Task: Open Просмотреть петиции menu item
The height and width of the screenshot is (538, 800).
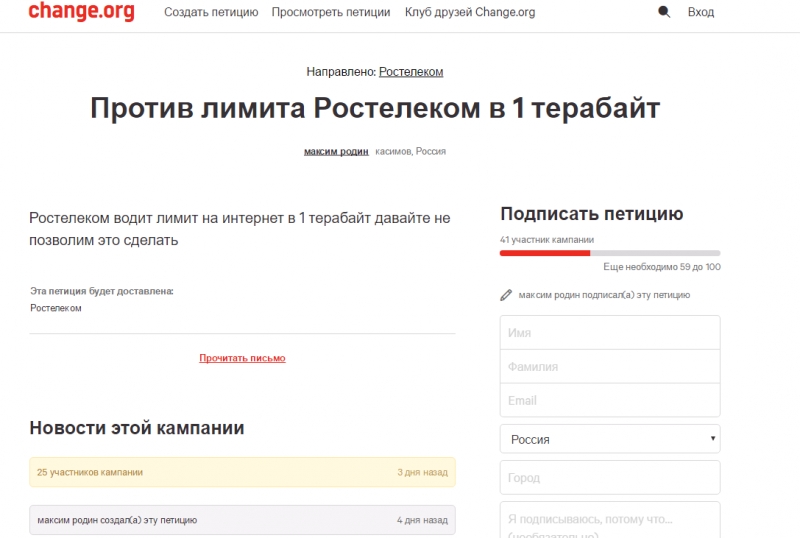Action: (x=331, y=12)
